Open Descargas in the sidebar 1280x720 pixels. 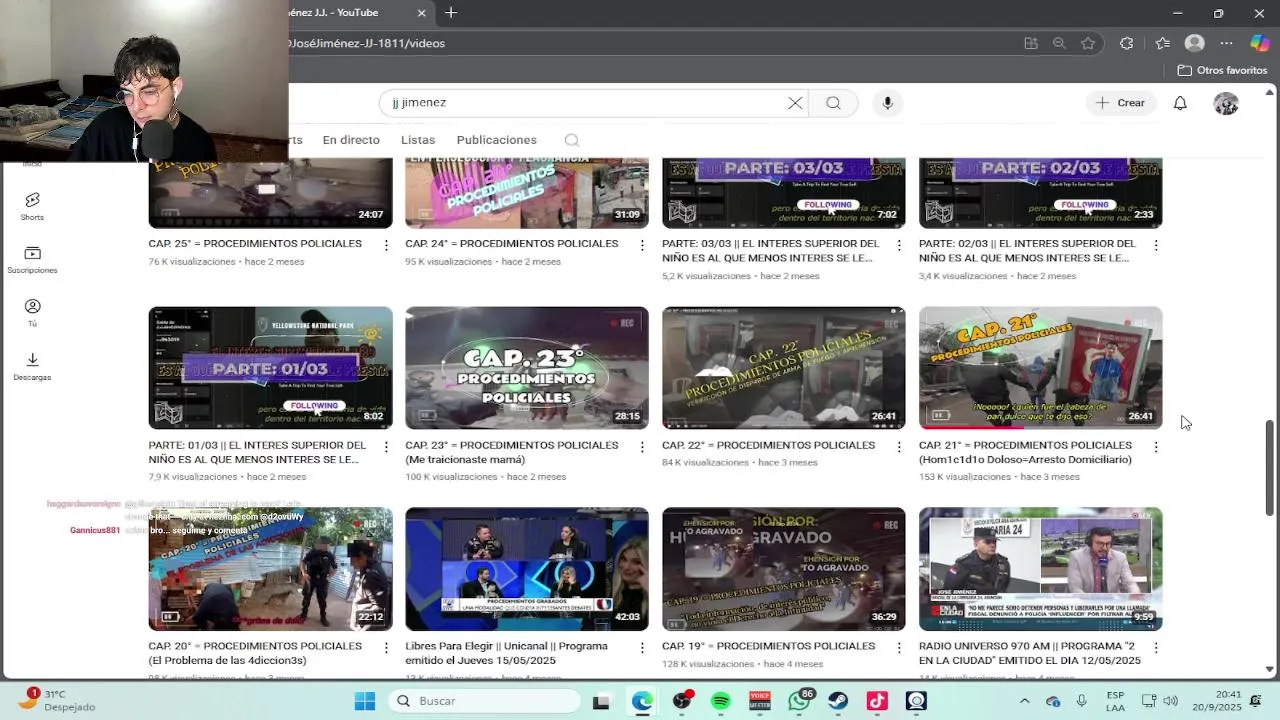(32, 367)
